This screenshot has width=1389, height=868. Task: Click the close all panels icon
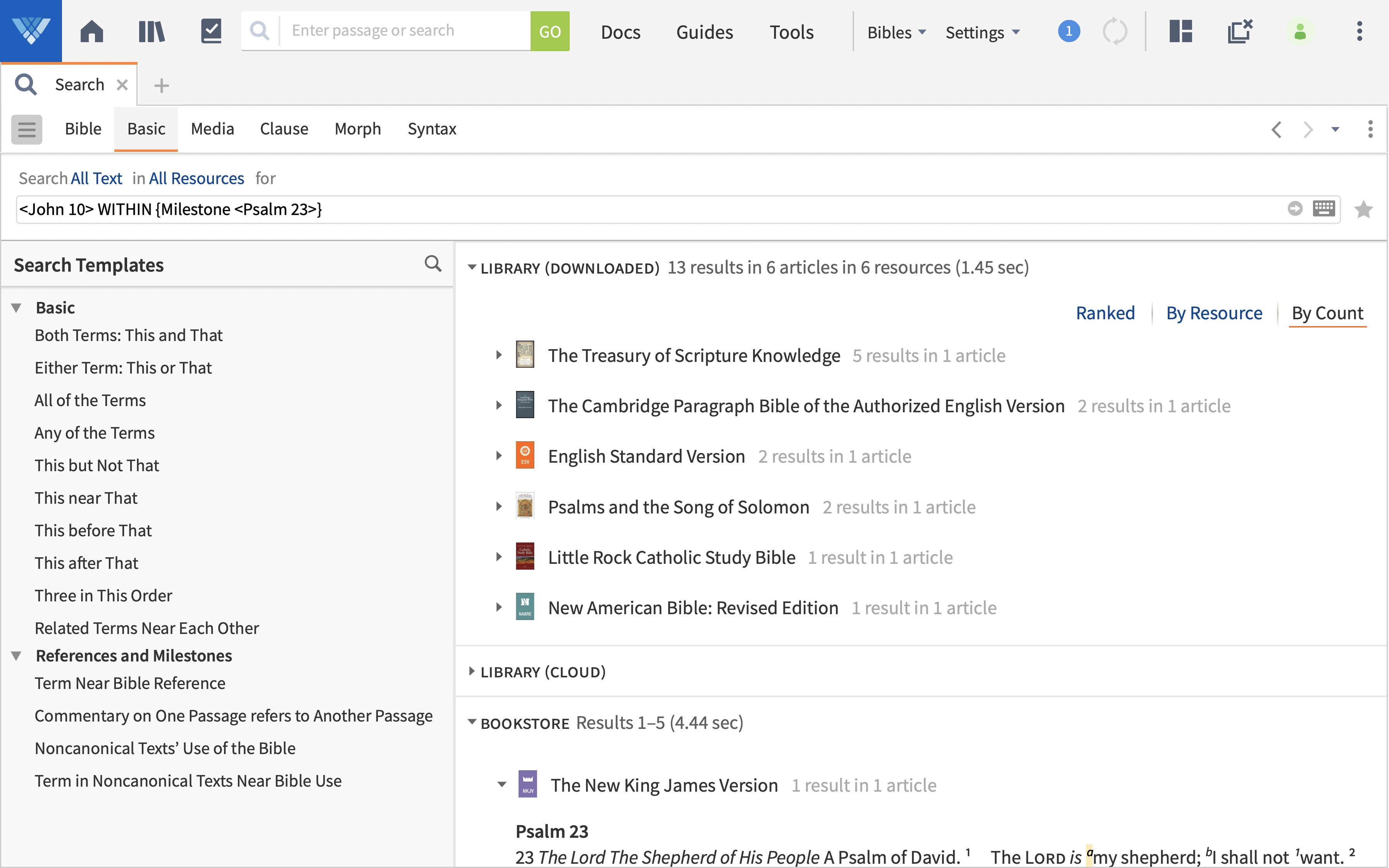(x=1240, y=31)
